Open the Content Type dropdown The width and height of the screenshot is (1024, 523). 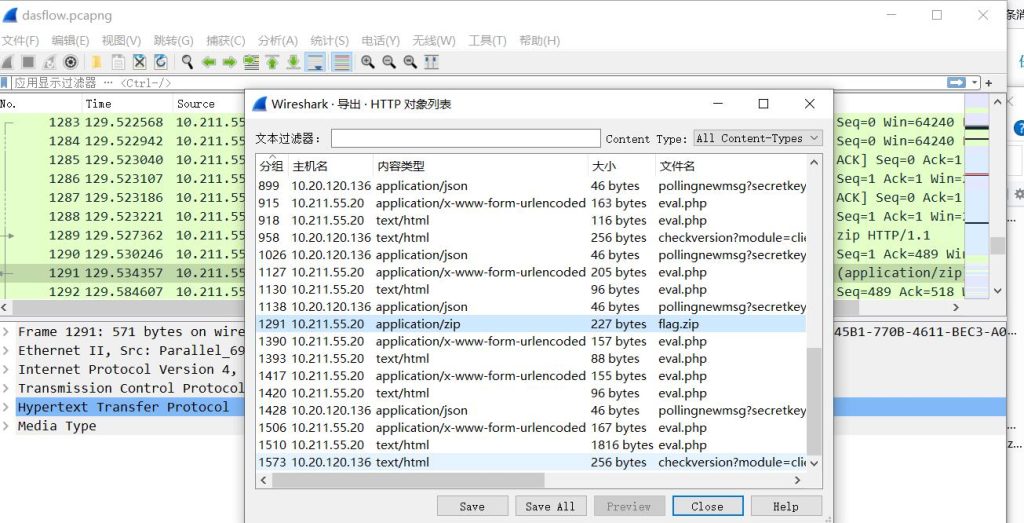758,138
